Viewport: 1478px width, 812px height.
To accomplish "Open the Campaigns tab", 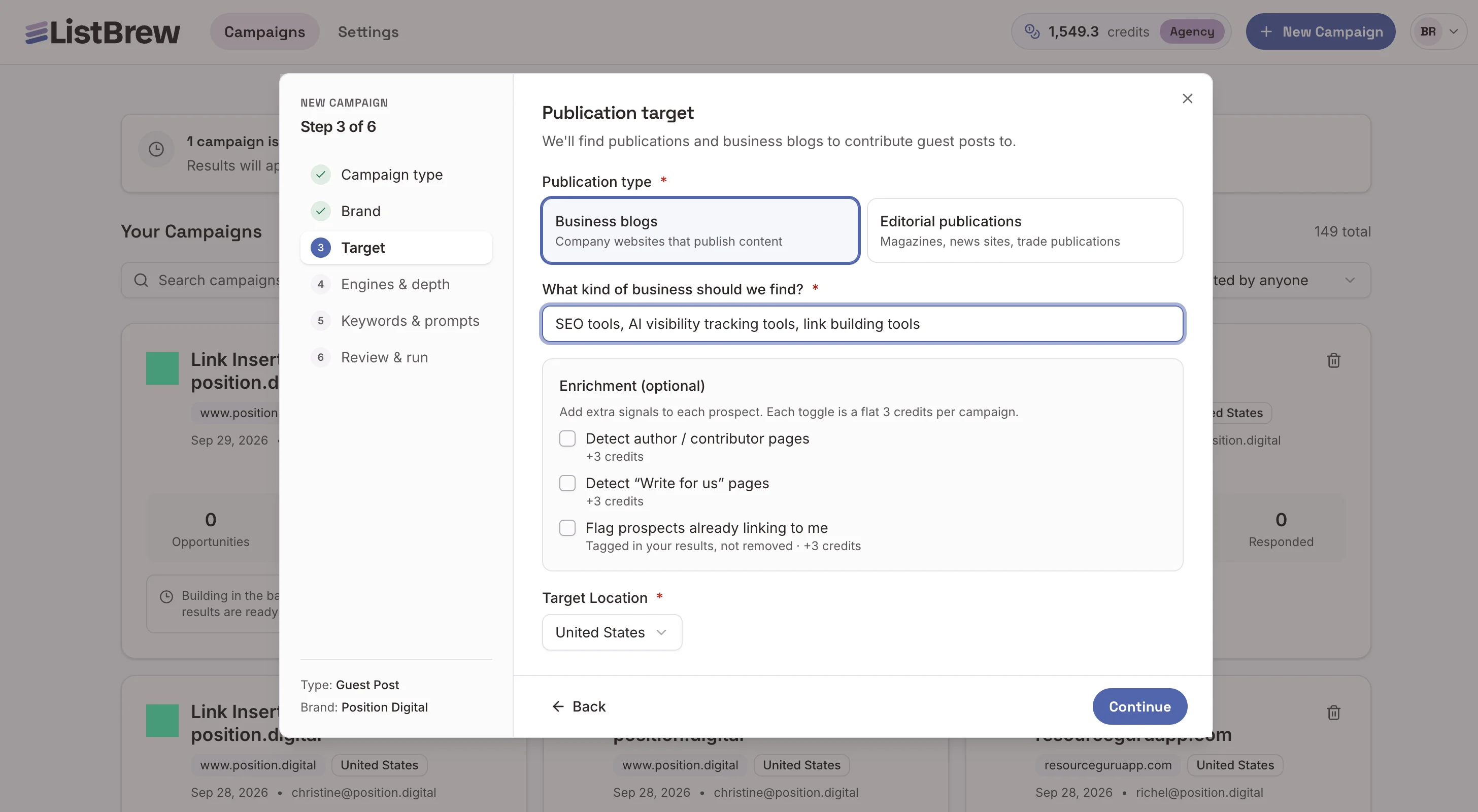I will 264,31.
